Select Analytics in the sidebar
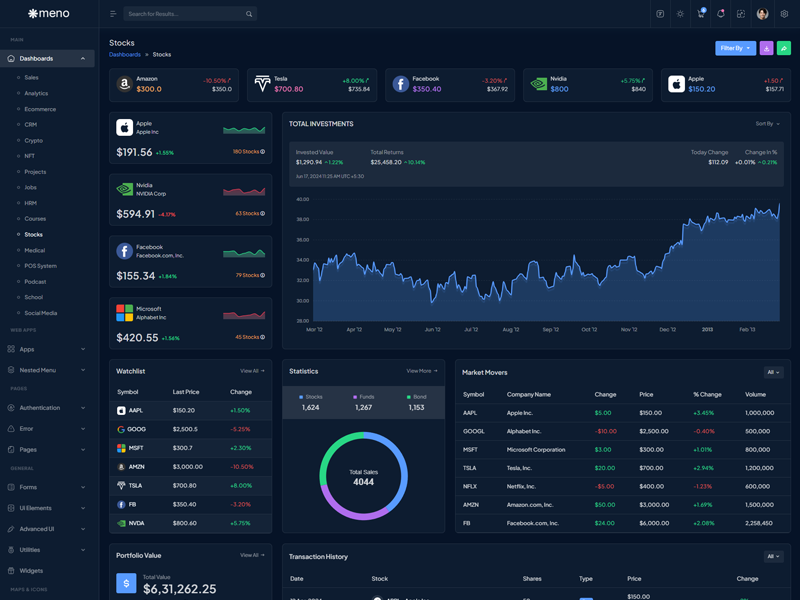Screen dimensions: 800x600 (36, 93)
